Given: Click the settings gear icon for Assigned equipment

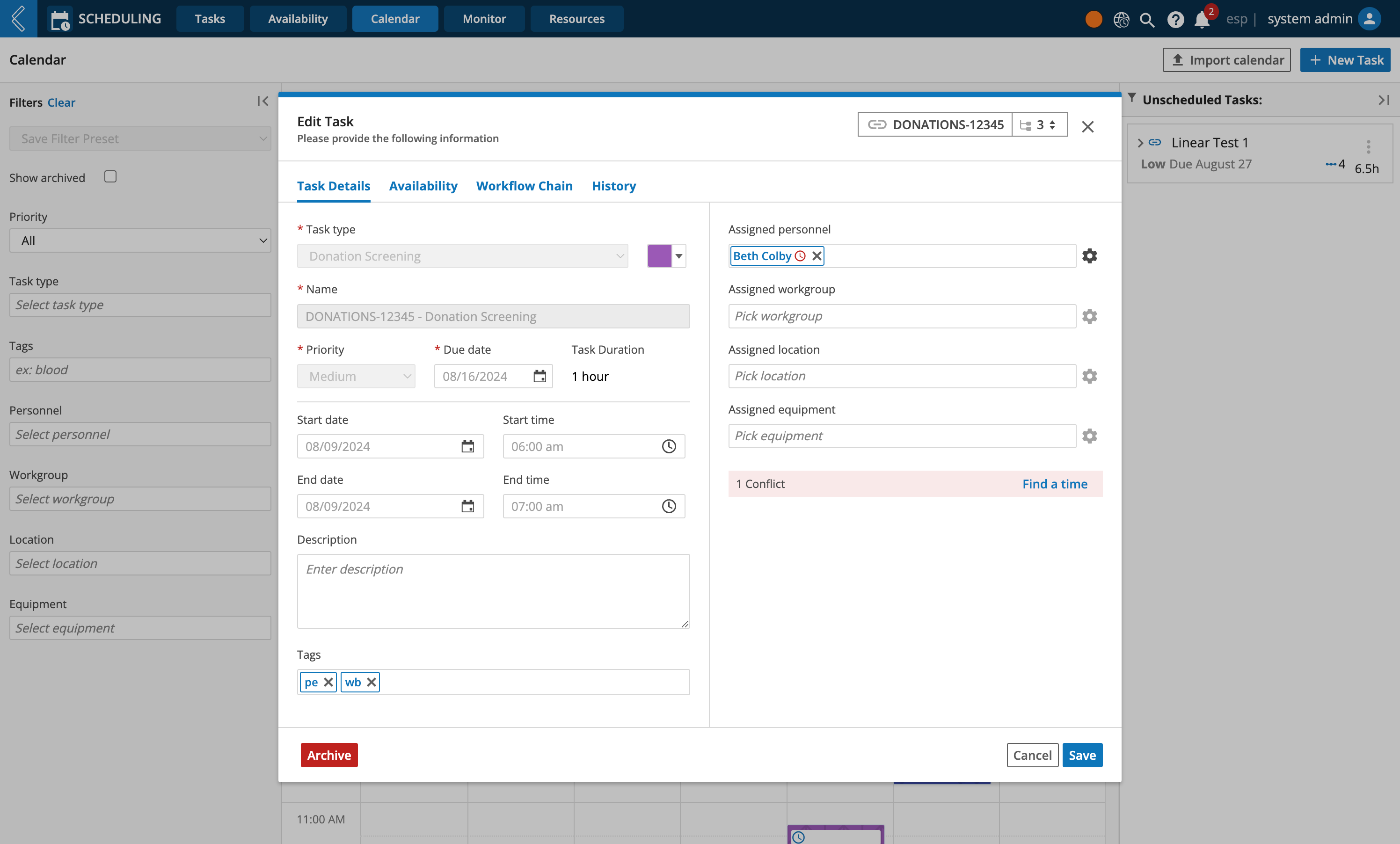Looking at the screenshot, I should [1089, 436].
